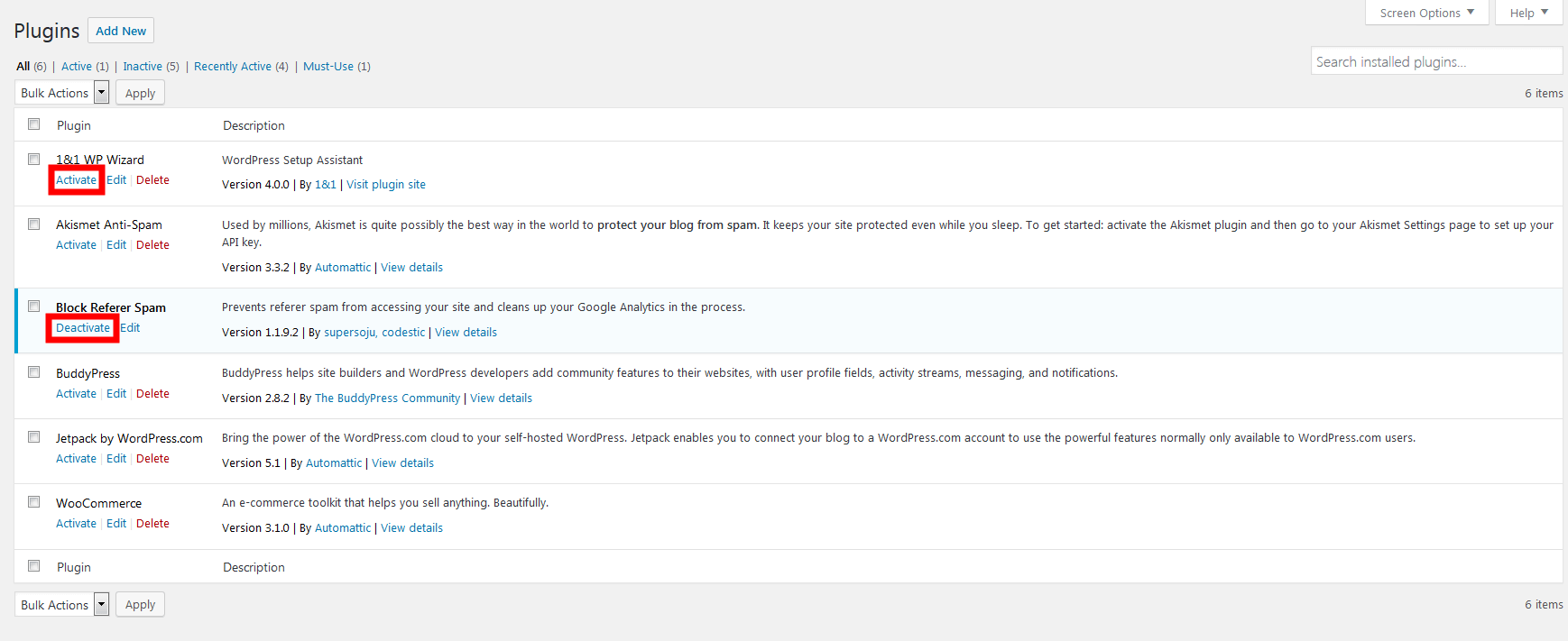This screenshot has height=641, width=1568.
Task: Click Edit under the BuddyPress plugin
Action: point(116,394)
